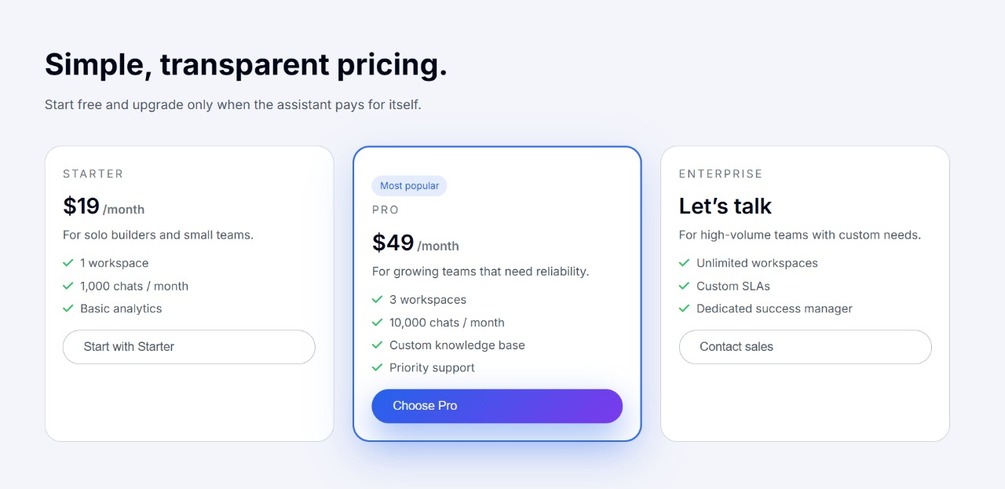Image resolution: width=1005 pixels, height=489 pixels.
Task: Click checkmark next to 1,000 chats / month
Action: (68, 286)
